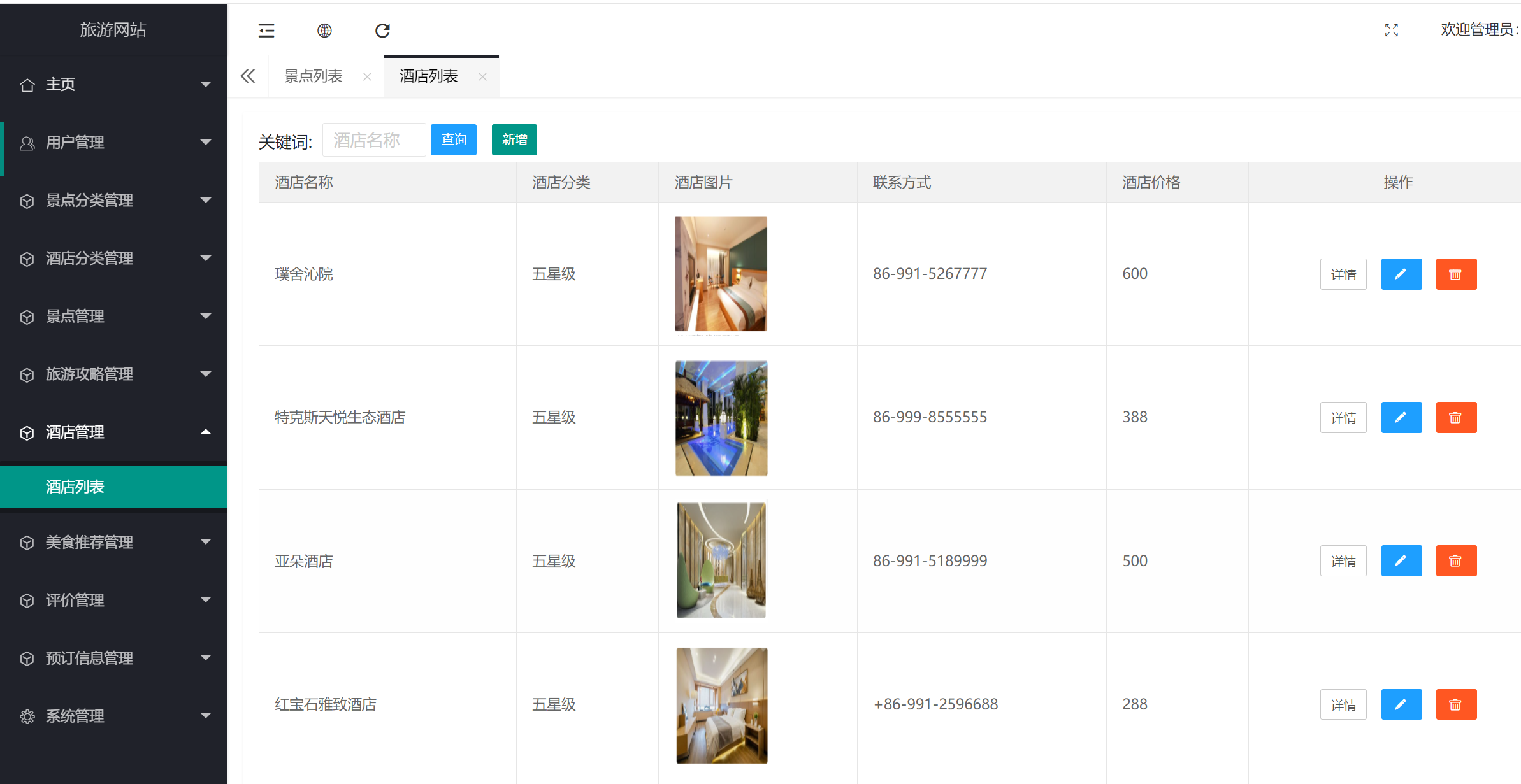This screenshot has width=1521, height=784.
Task: Delete the 璞舍沁院 hotel row
Action: (x=1456, y=274)
